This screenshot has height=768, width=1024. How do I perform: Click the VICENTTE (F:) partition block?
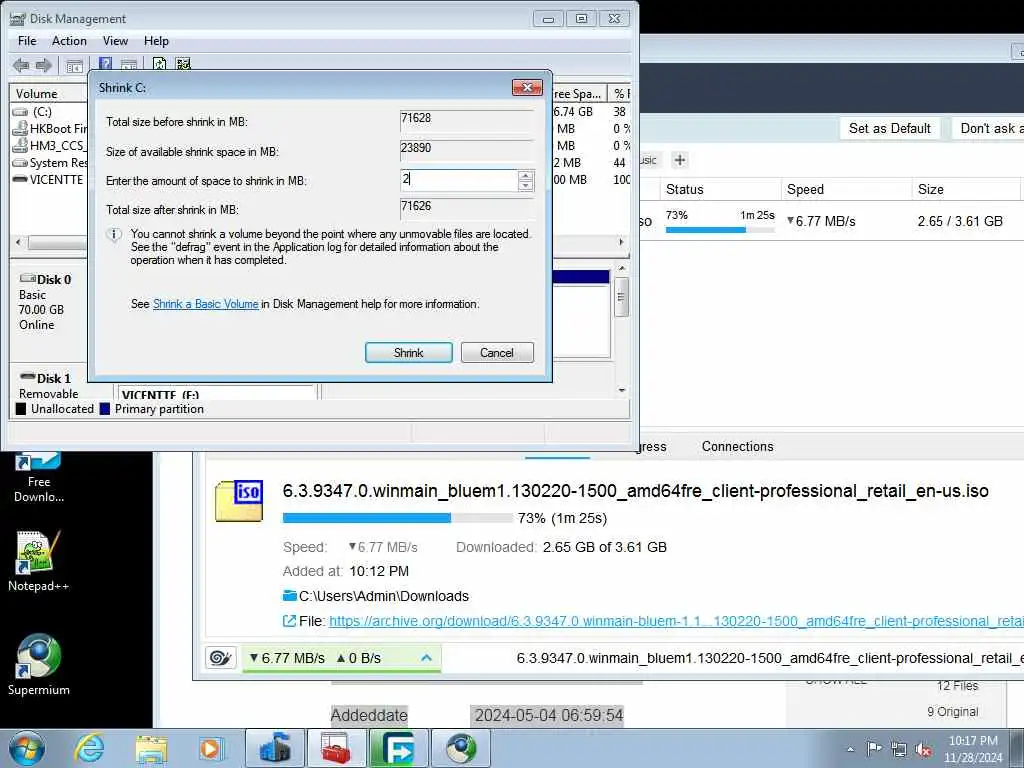click(217, 392)
